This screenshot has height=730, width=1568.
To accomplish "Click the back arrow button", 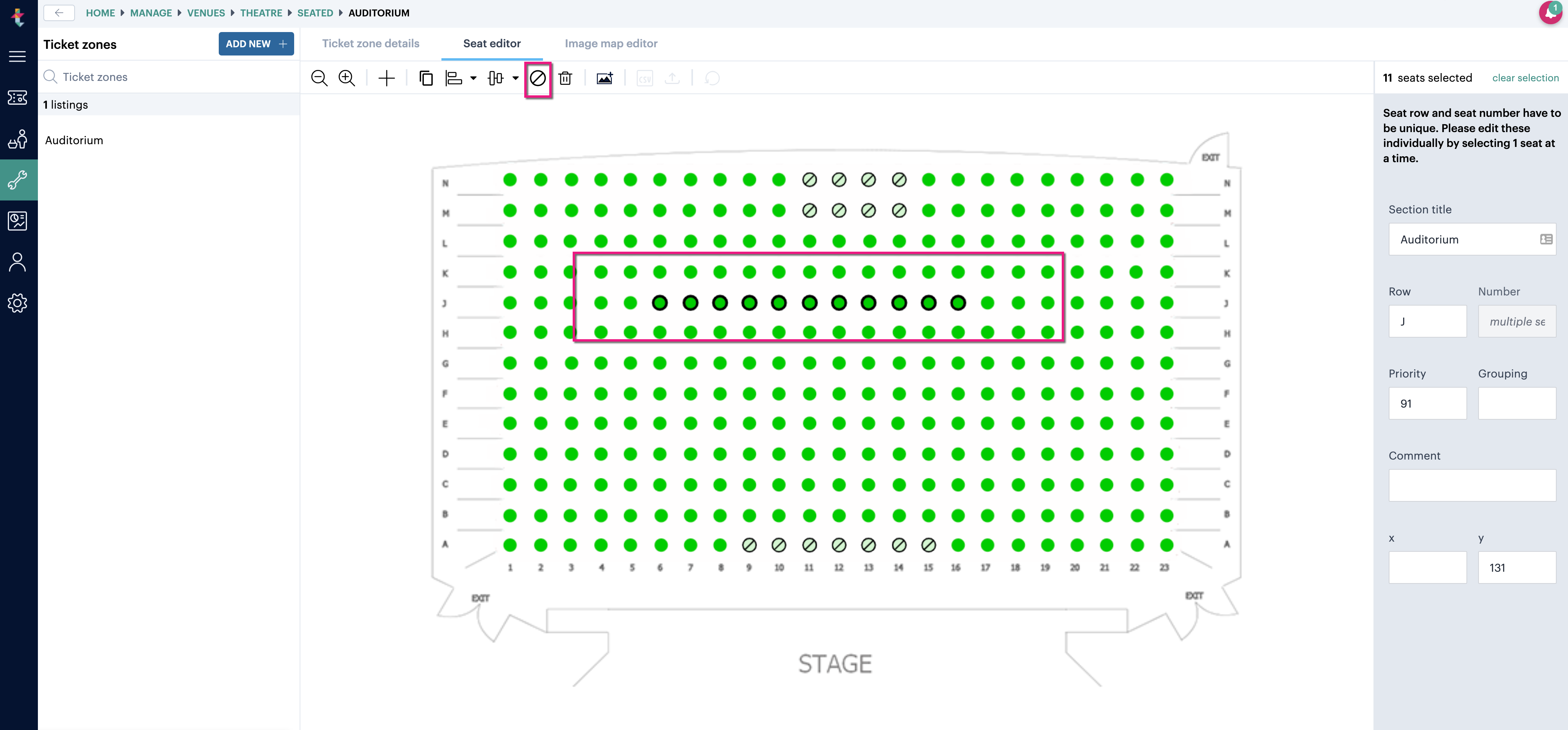I will coord(59,13).
